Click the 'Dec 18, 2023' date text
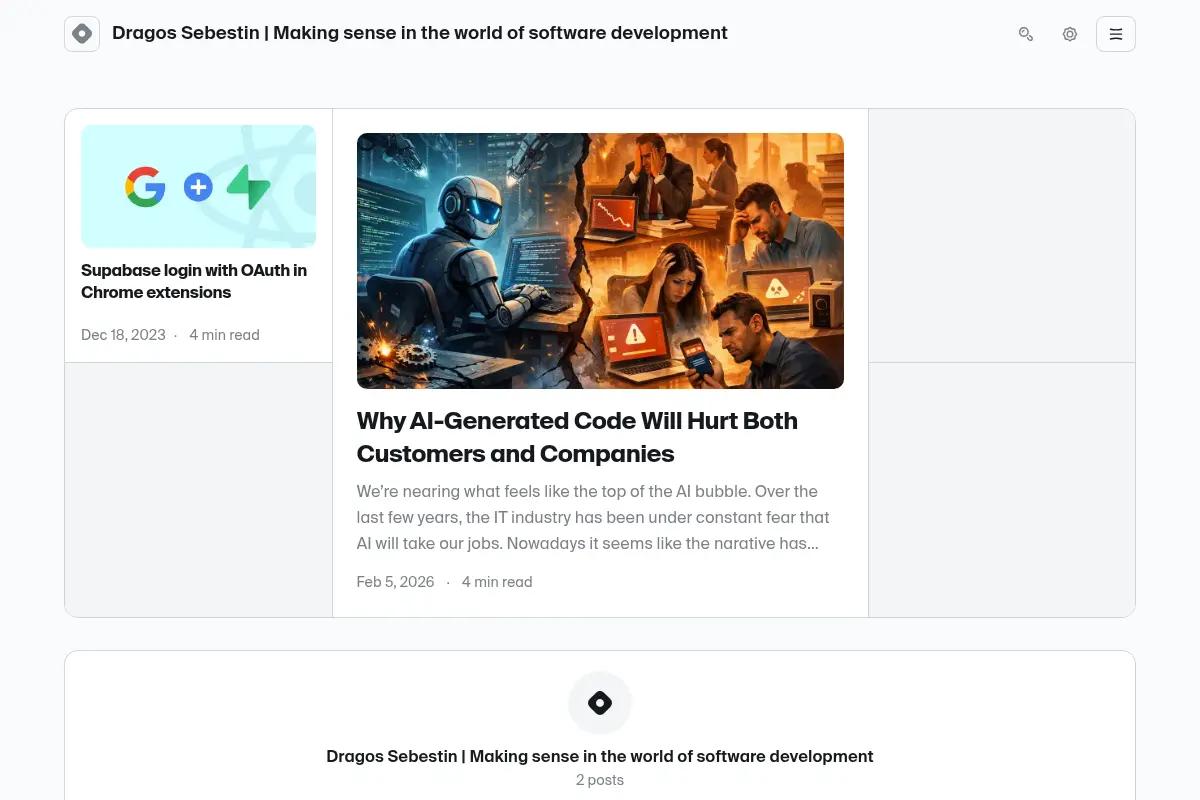Viewport: 1200px width, 800px height. tap(123, 335)
